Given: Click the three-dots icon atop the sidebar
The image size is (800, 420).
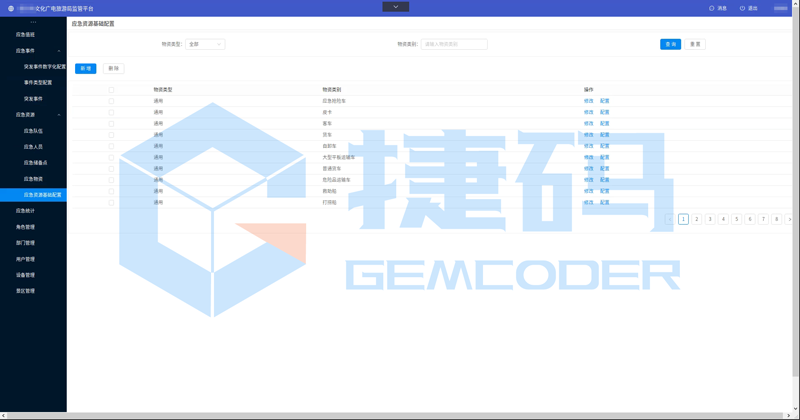Looking at the screenshot, I should (x=33, y=22).
